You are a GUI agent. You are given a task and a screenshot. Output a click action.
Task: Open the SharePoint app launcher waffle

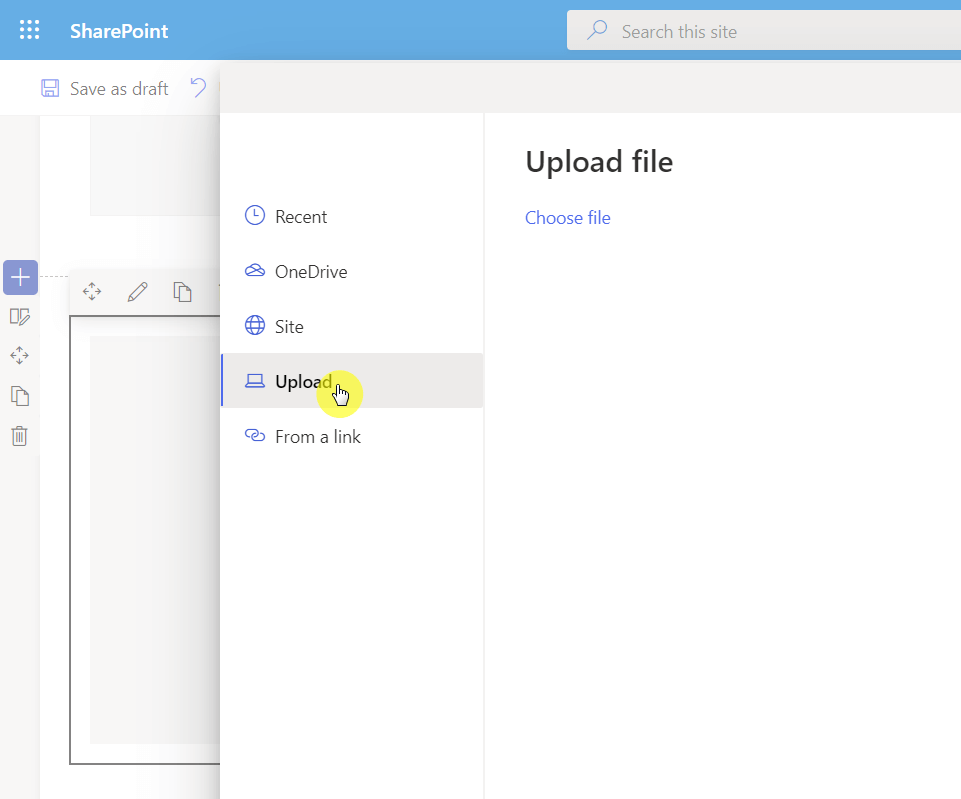29,30
